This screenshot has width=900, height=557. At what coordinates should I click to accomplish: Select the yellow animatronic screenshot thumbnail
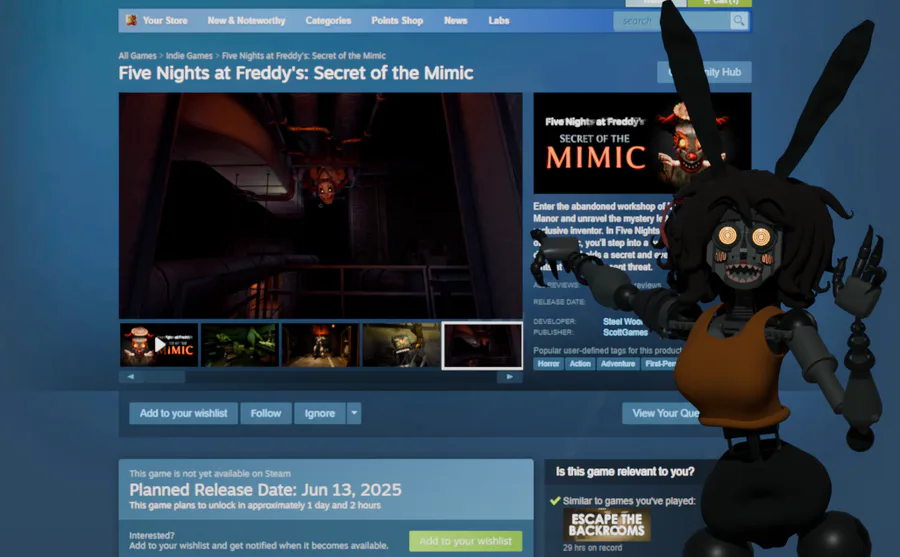pos(401,345)
